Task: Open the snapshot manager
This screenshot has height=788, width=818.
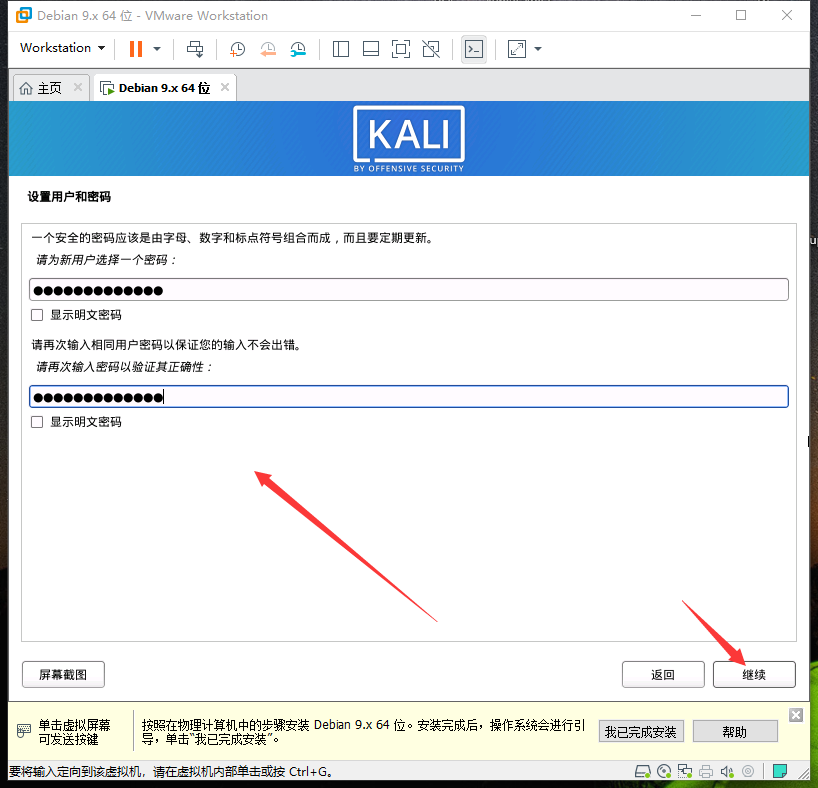Action: (298, 49)
